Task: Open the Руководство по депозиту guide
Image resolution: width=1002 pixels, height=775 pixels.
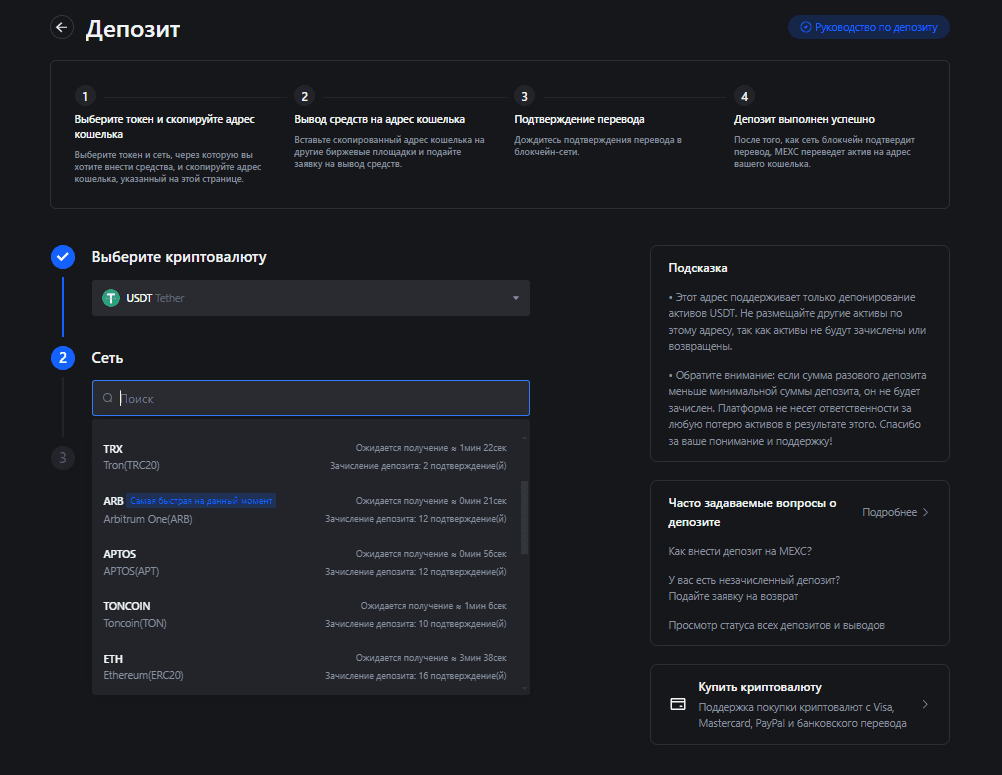Action: tap(868, 27)
